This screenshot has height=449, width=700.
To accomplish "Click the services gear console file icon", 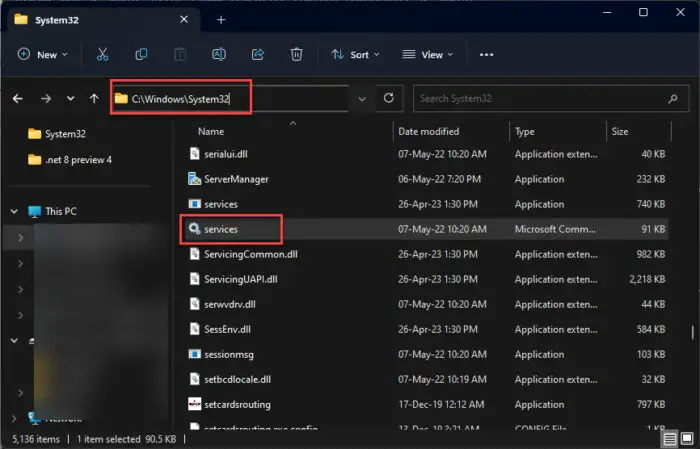I will click(x=195, y=229).
